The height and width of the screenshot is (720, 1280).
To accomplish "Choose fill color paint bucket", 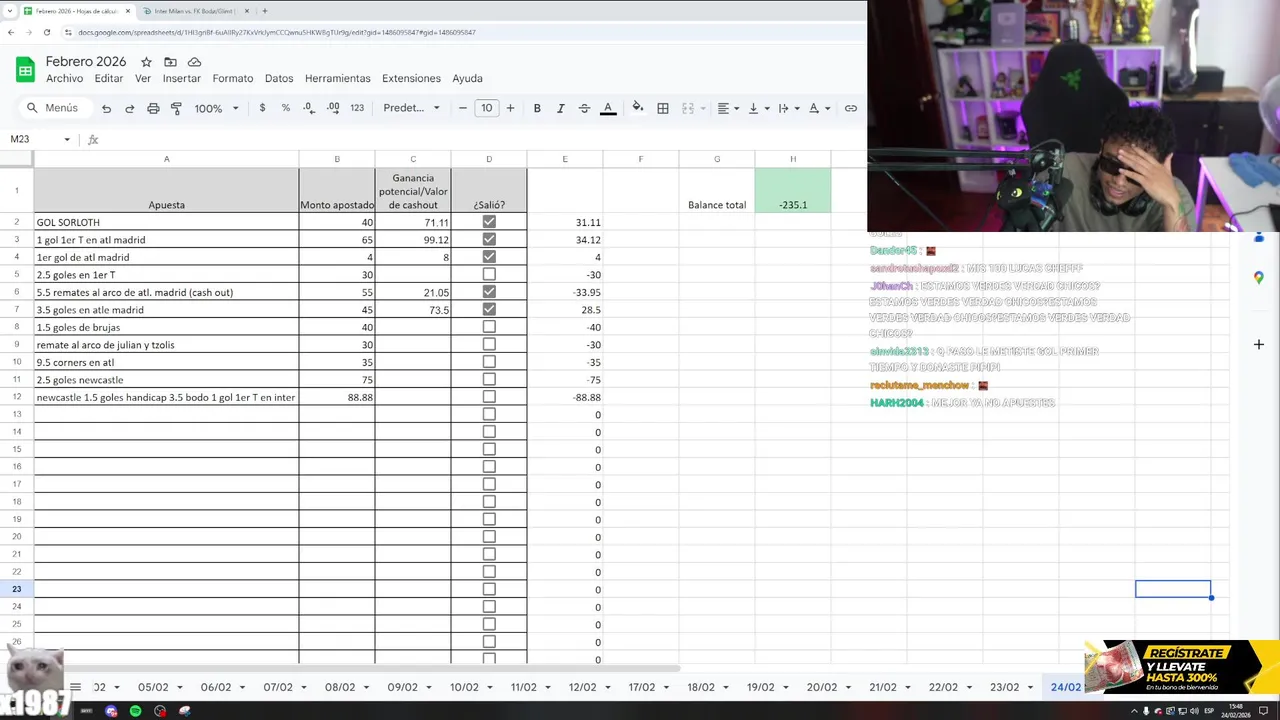I will 637,108.
